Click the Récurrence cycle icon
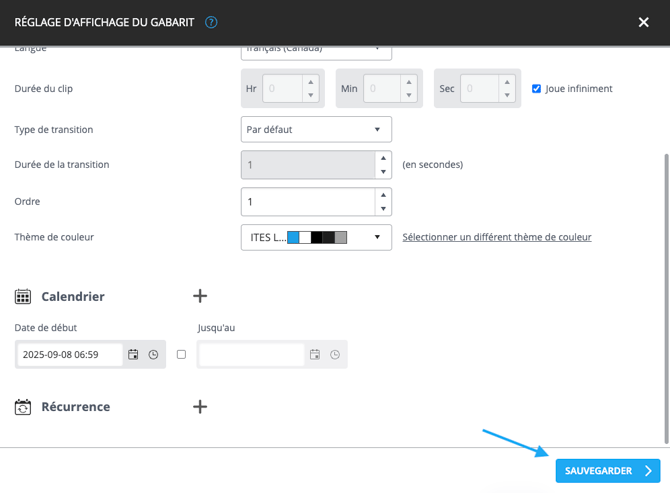The height and width of the screenshot is (493, 670). pos(23,407)
